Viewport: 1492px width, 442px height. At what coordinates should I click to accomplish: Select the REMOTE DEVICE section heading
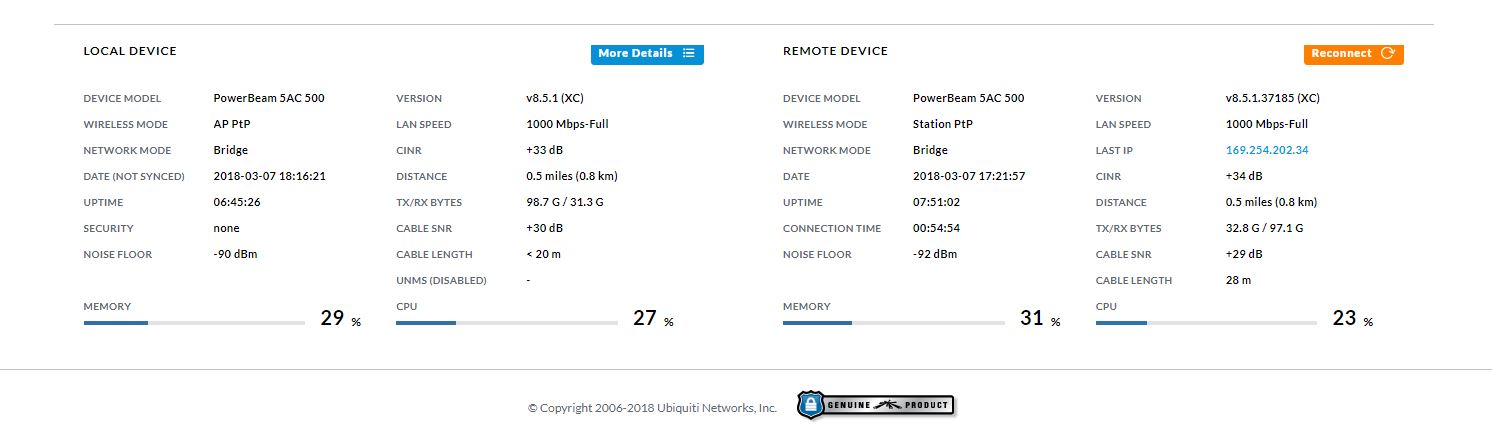click(x=835, y=51)
